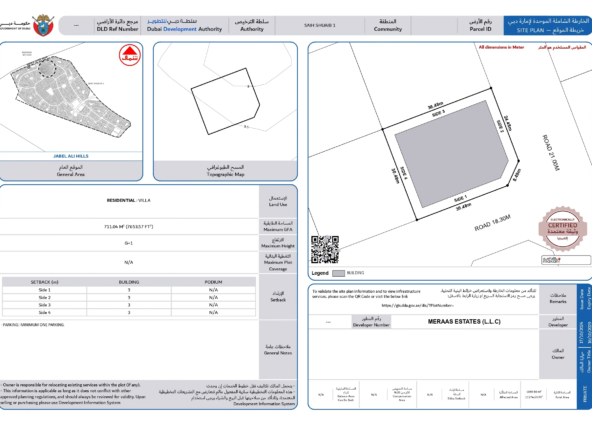592x444 pixels.
Task: Click the All dimensions in Meter note
Action: click(501, 47)
